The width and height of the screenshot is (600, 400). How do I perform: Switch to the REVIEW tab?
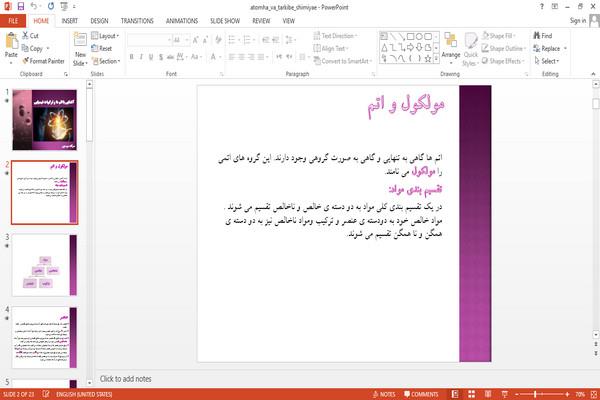pos(261,21)
